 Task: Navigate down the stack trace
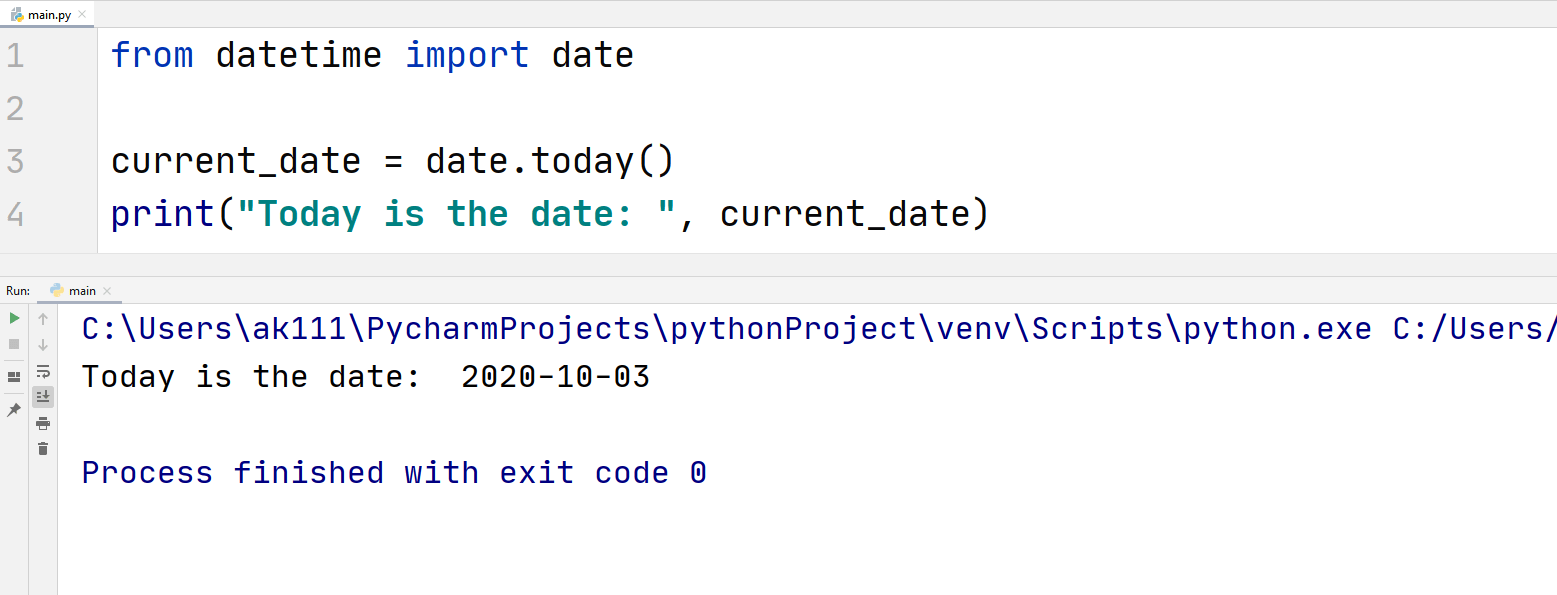pos(43,344)
